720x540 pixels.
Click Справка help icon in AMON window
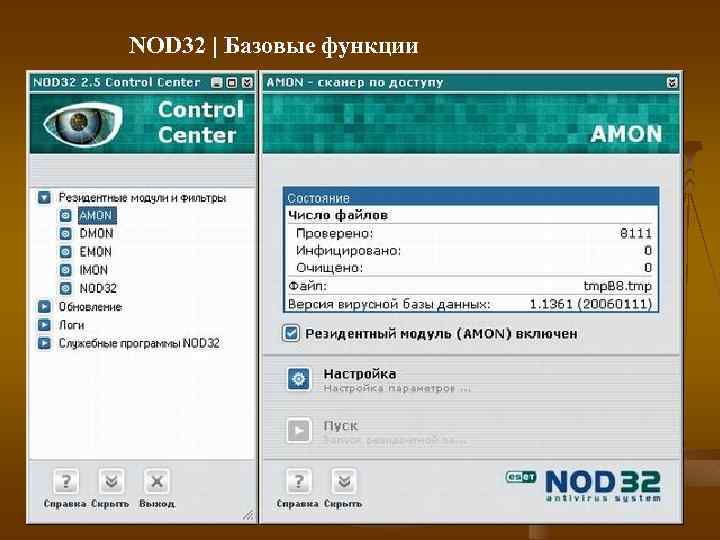point(298,481)
